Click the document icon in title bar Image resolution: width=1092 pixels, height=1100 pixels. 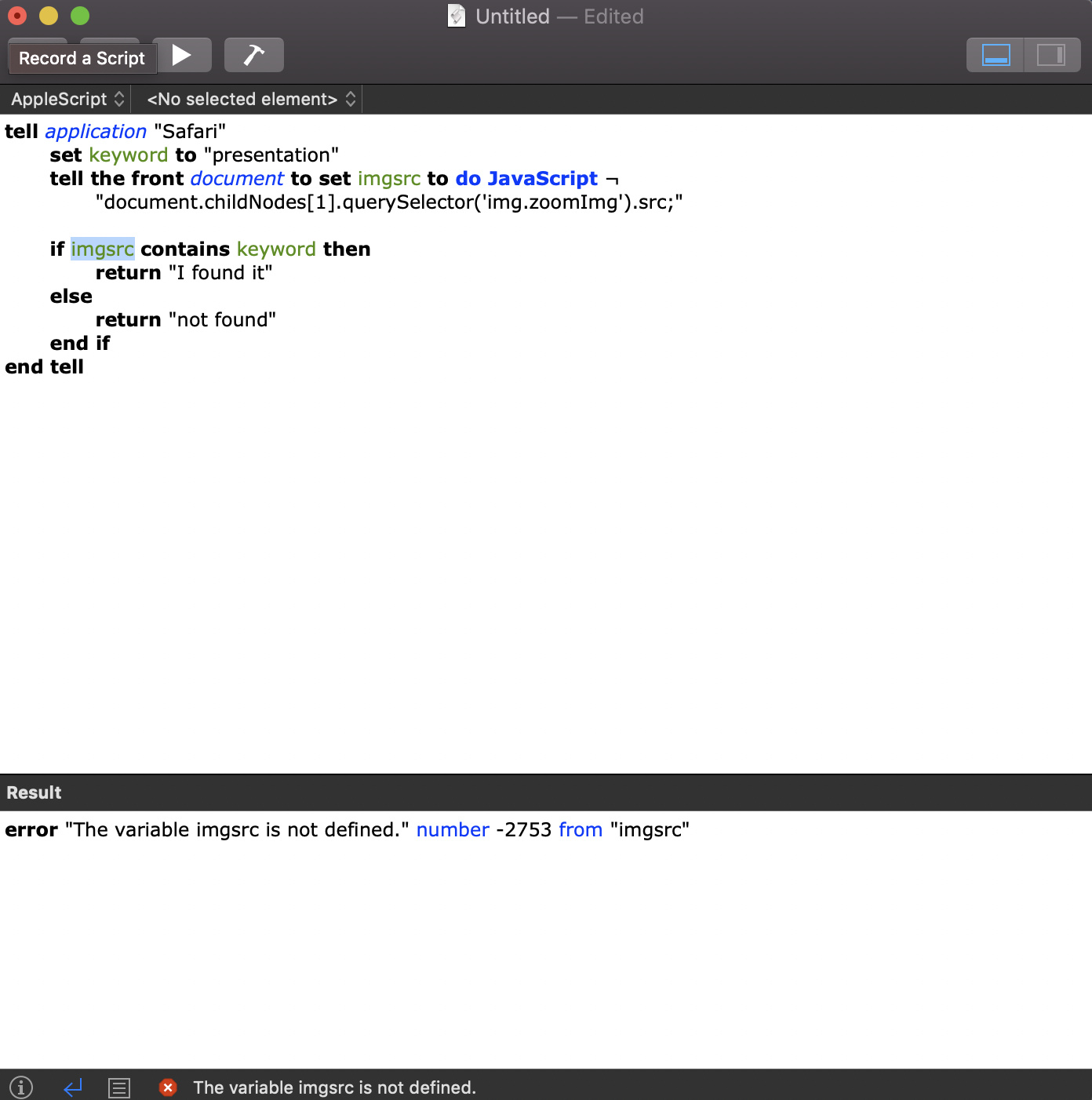pyautogui.click(x=457, y=16)
